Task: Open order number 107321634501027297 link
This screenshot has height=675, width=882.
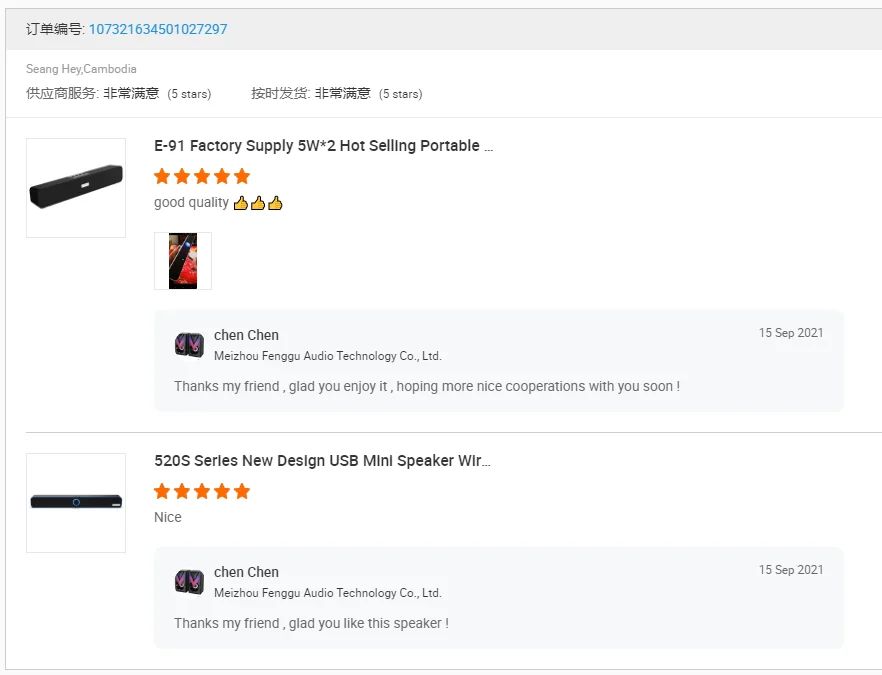Action: pos(158,29)
